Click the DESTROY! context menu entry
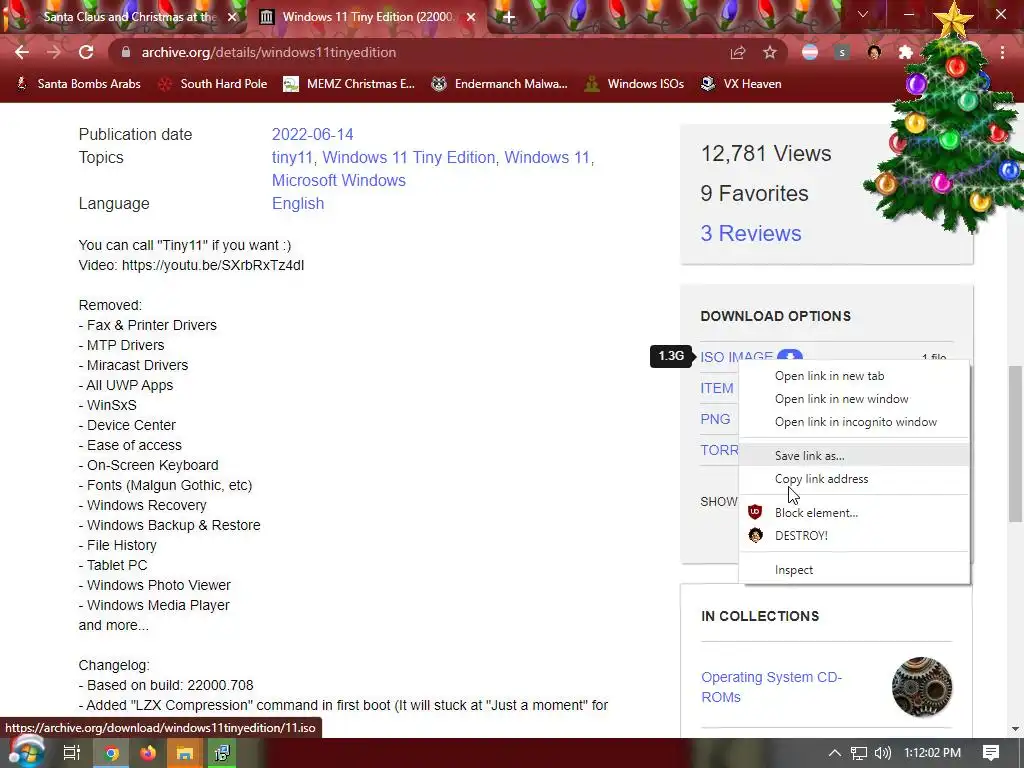This screenshot has height=768, width=1024. [x=854, y=536]
